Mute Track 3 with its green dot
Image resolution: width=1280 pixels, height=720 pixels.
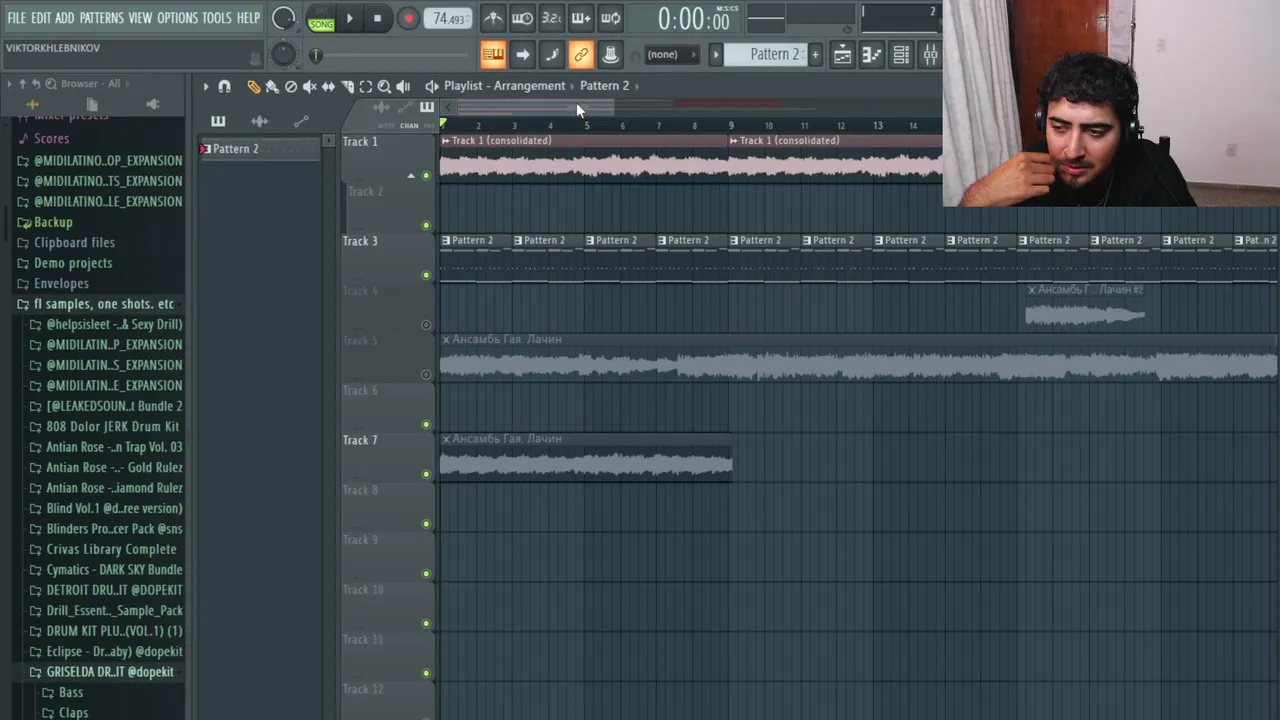tap(426, 275)
